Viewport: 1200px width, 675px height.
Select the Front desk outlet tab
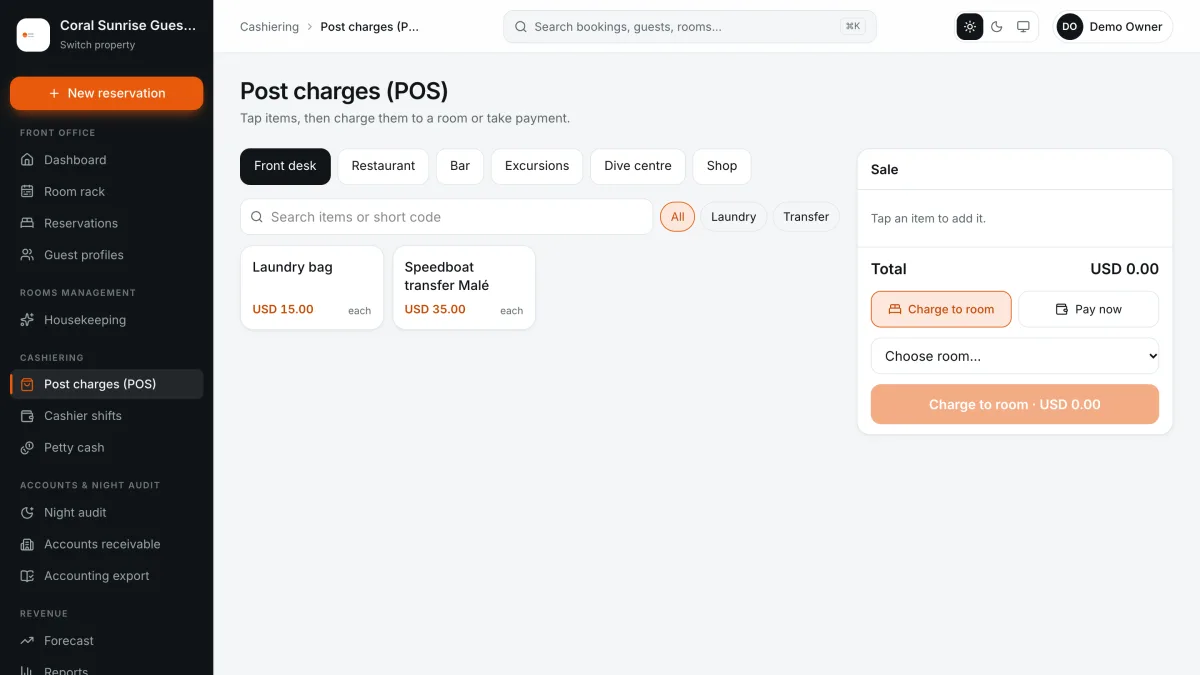pyautogui.click(x=285, y=166)
